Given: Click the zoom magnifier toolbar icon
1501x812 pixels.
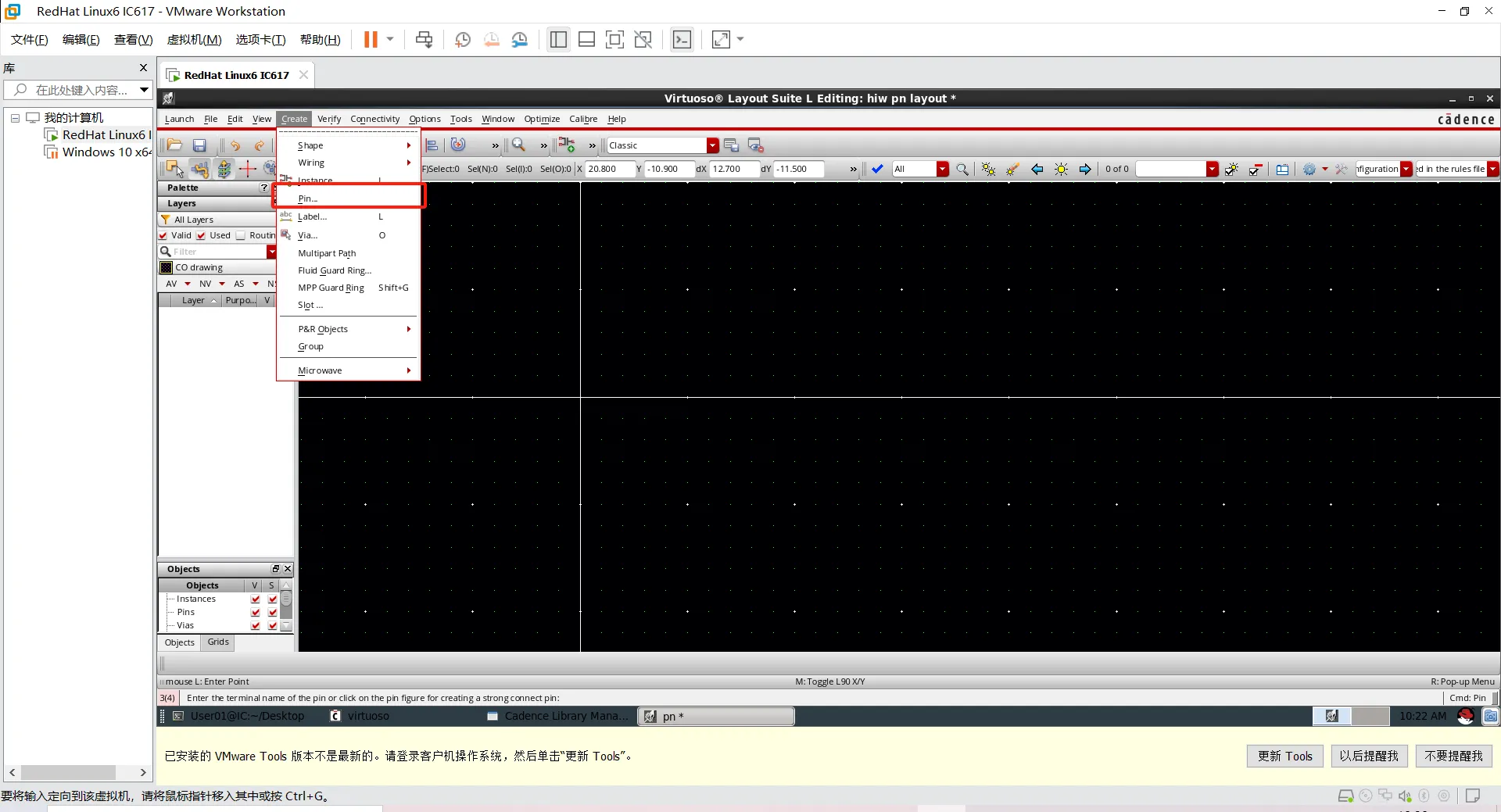Looking at the screenshot, I should coord(518,145).
